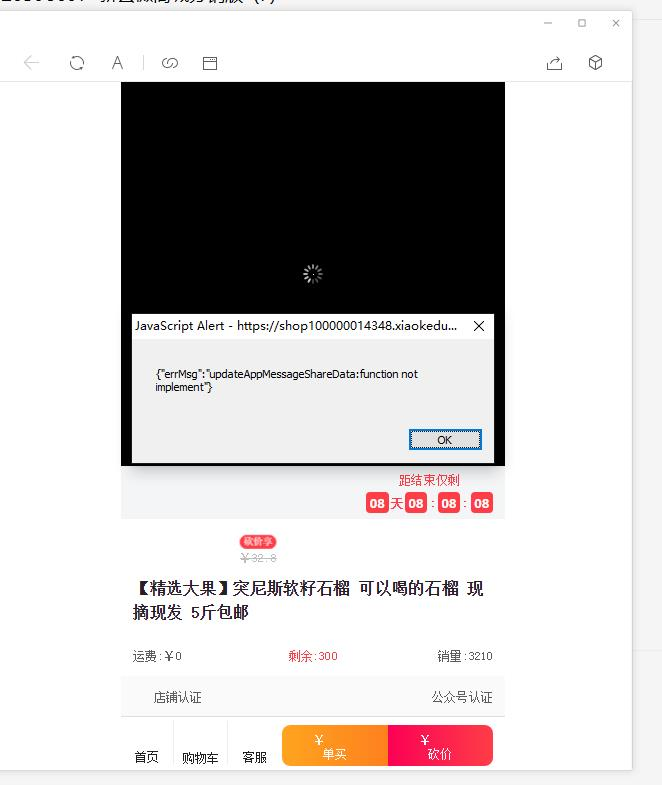Open the font size 'A' tool
662x785 pixels.
(117, 63)
